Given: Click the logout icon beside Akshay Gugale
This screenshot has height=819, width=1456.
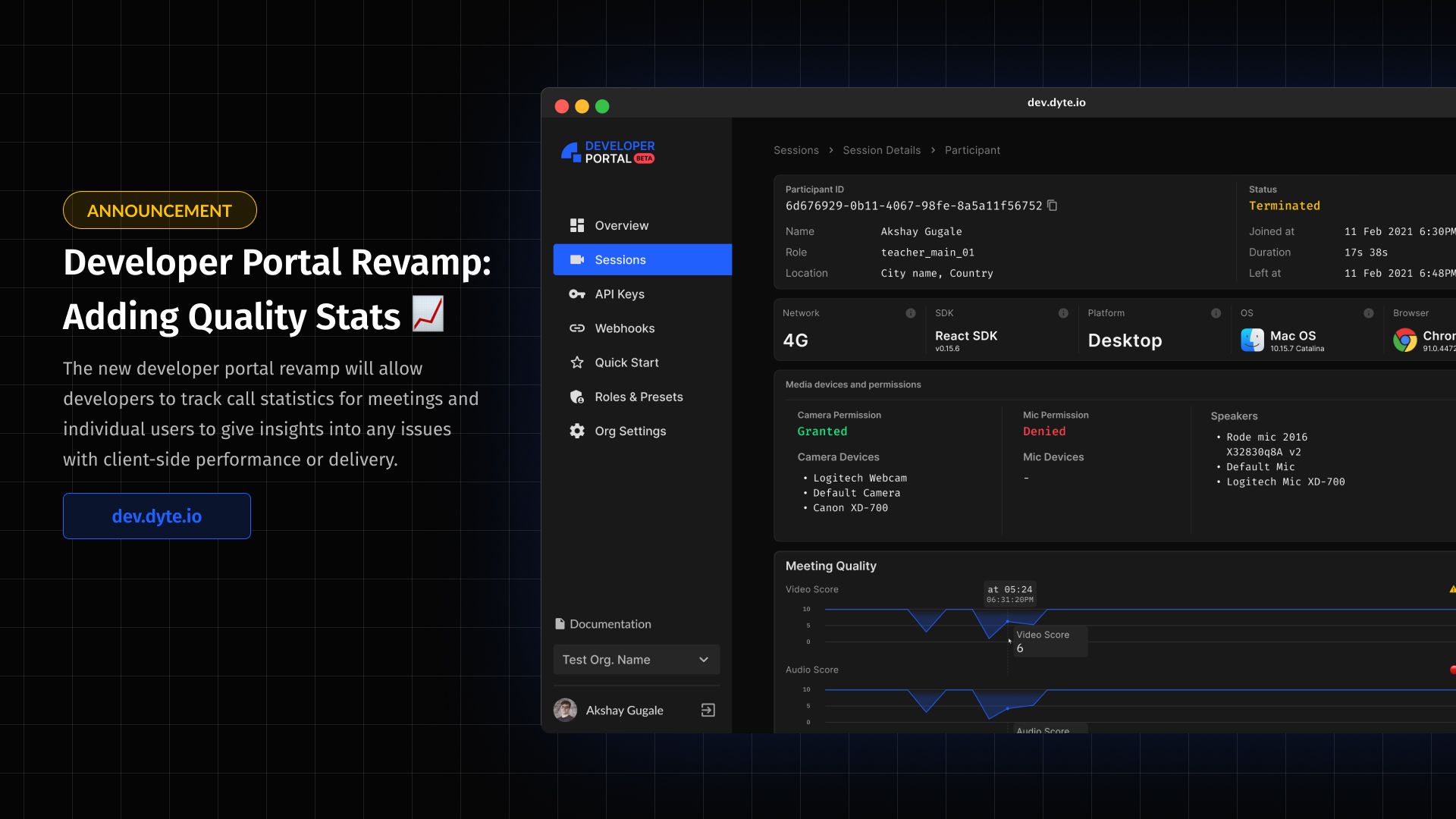Looking at the screenshot, I should coord(708,711).
